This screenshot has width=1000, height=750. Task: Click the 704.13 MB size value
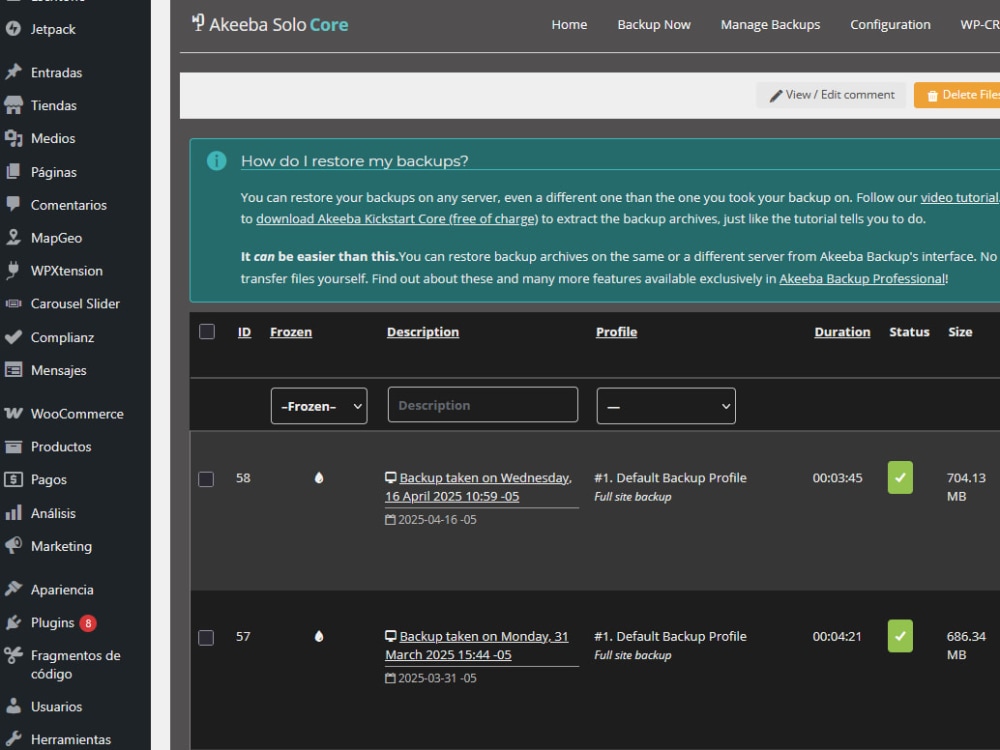click(x=966, y=487)
